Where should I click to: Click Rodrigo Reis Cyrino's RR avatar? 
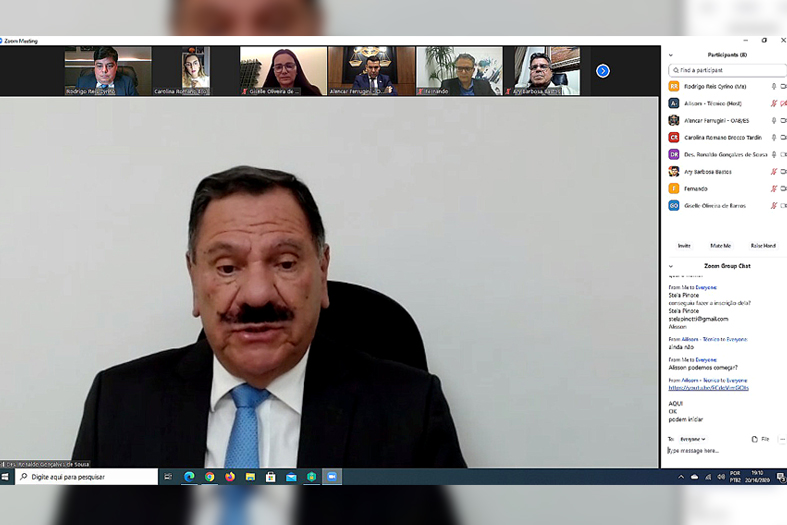674,86
